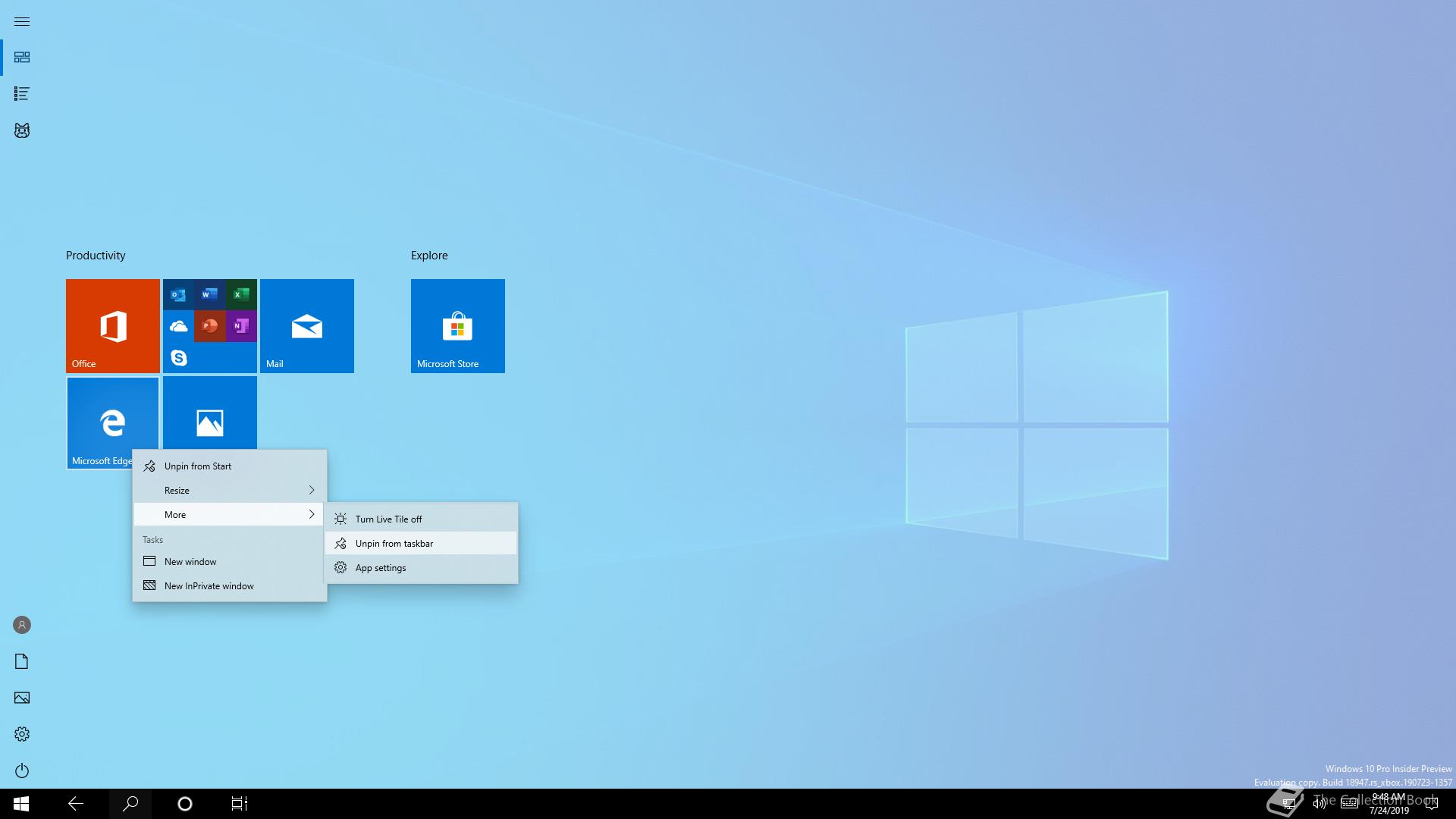Open Excel in the Office folder tile
The height and width of the screenshot is (819, 1456).
click(x=241, y=294)
